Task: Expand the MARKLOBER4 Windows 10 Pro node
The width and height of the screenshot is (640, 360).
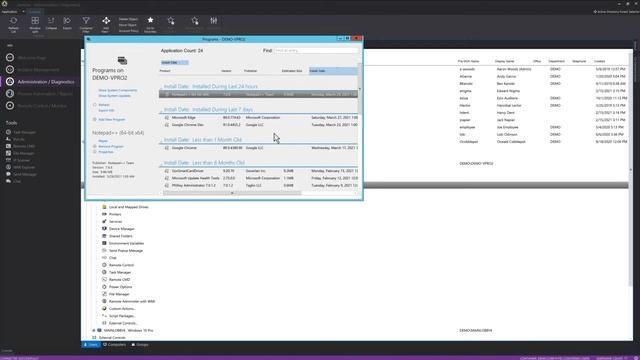Action: tap(93, 331)
